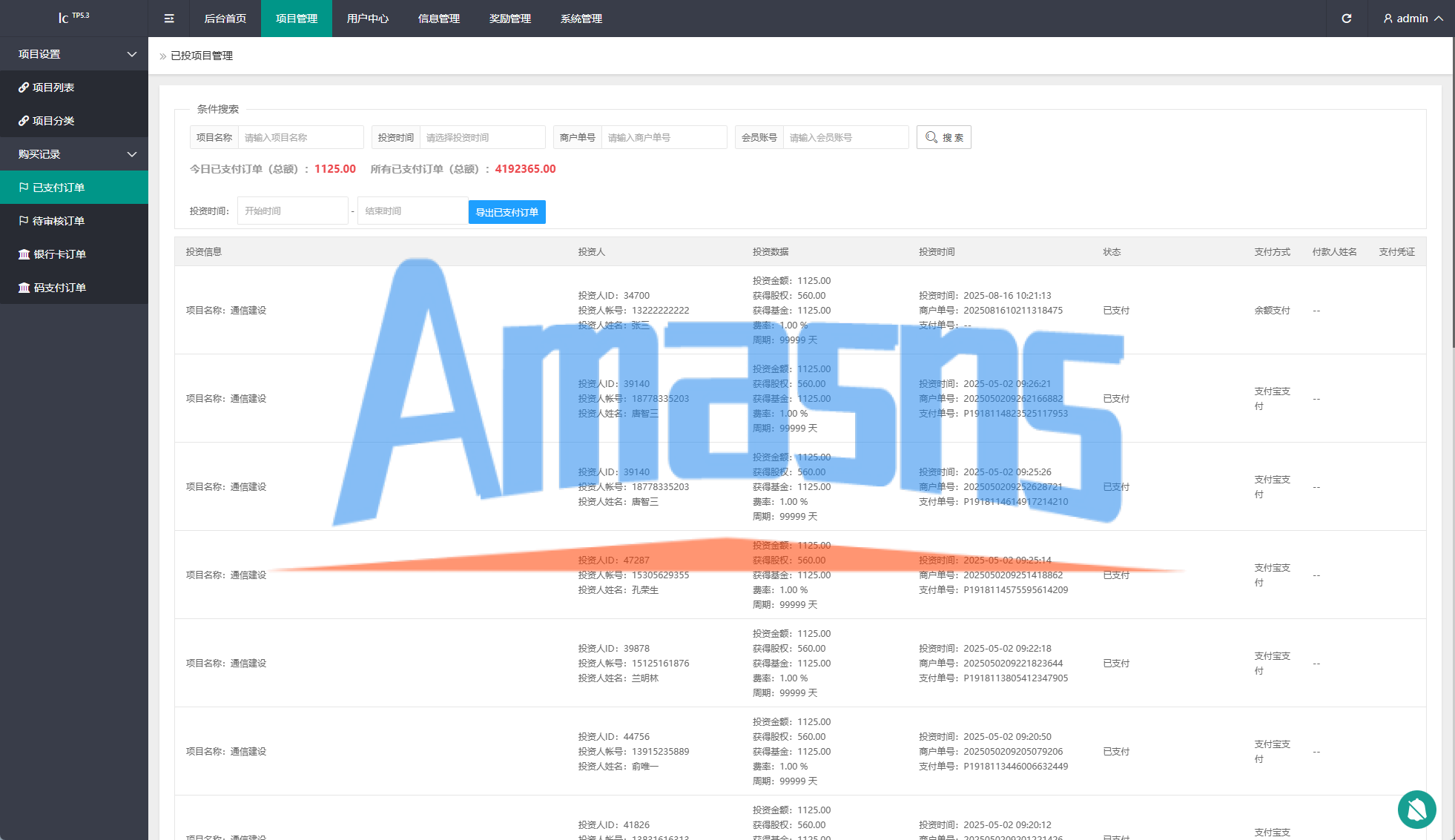Open the 用户中心 top menu
The width and height of the screenshot is (1455, 840).
pyautogui.click(x=368, y=19)
